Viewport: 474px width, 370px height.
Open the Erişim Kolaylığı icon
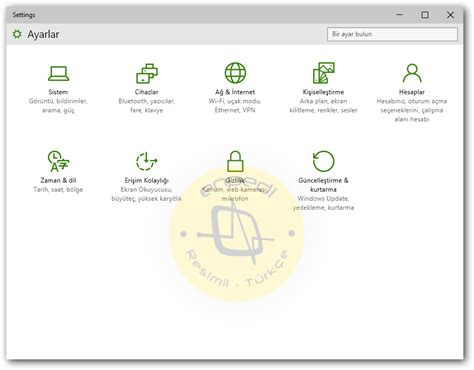(147, 161)
